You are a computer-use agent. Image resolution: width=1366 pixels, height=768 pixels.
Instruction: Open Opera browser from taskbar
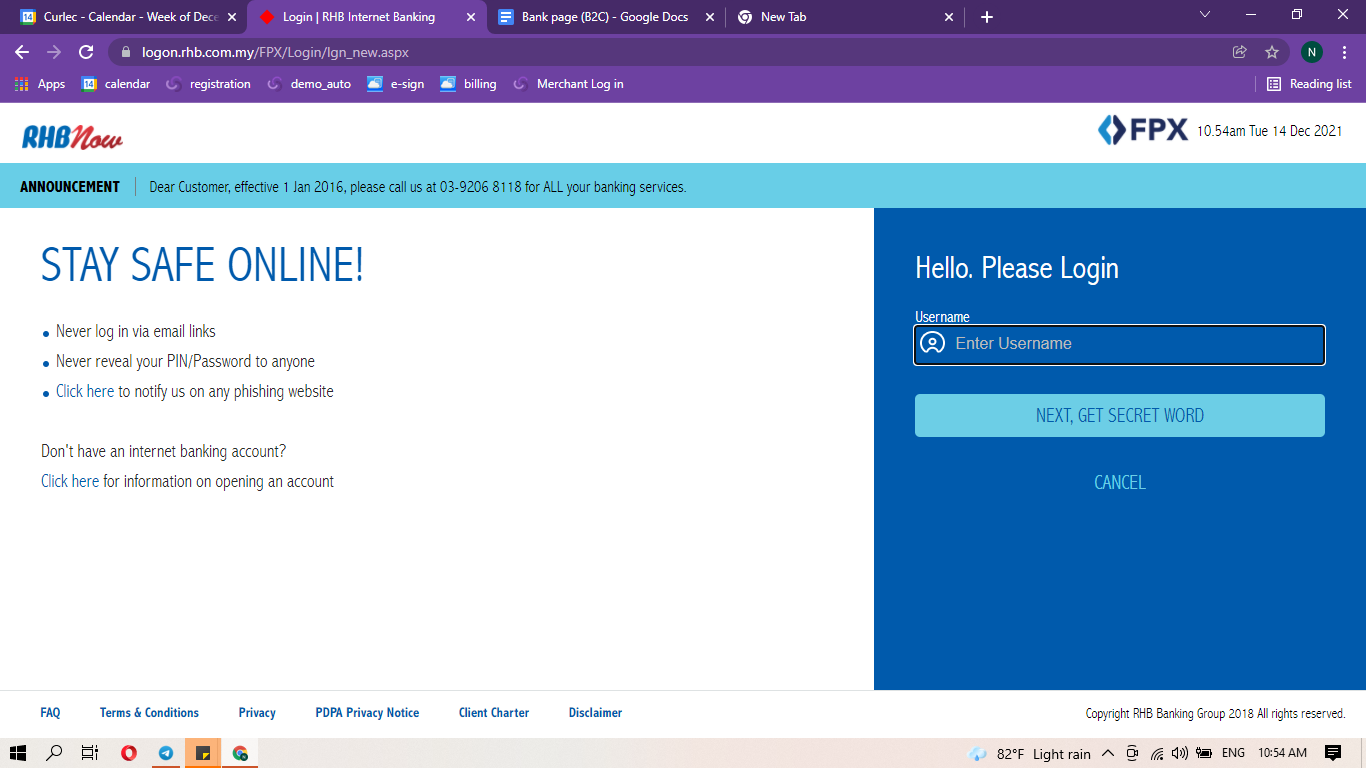coord(129,753)
